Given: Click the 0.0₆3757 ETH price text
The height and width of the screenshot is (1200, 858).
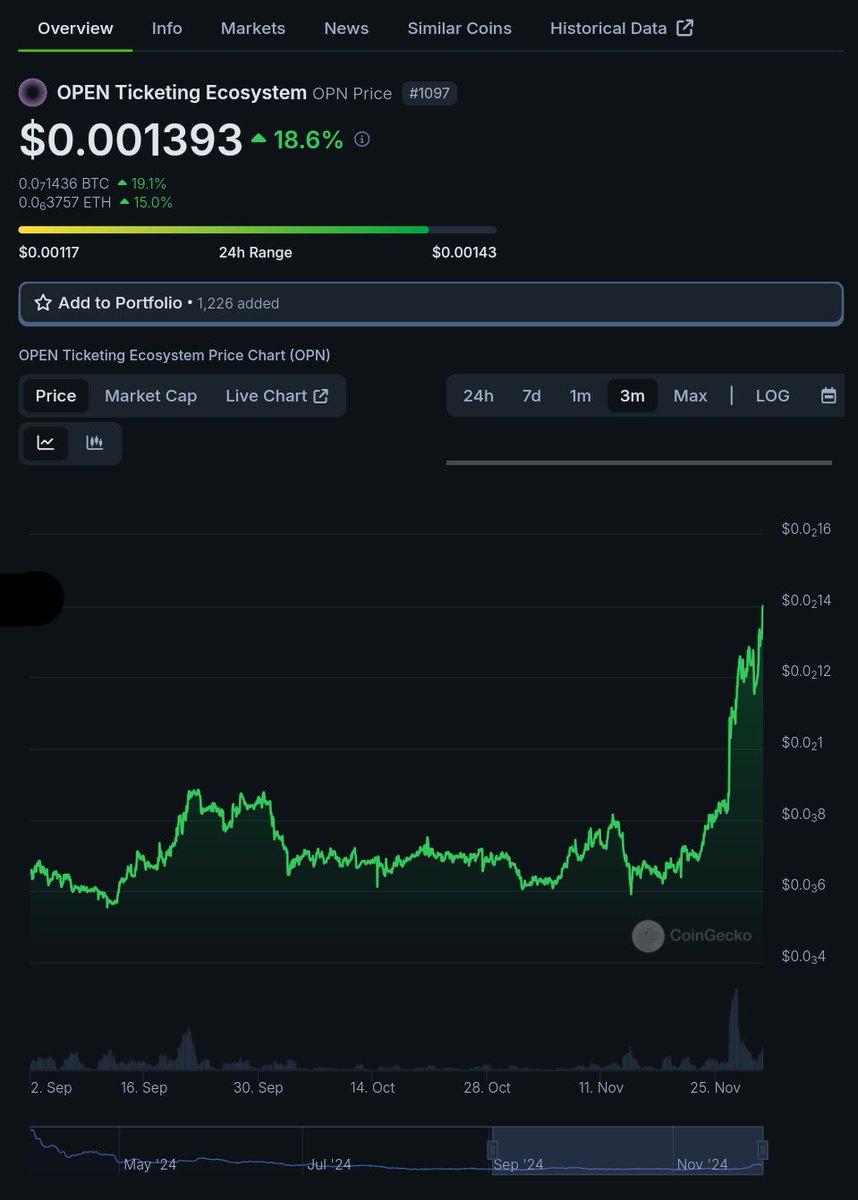Looking at the screenshot, I should click(65, 203).
